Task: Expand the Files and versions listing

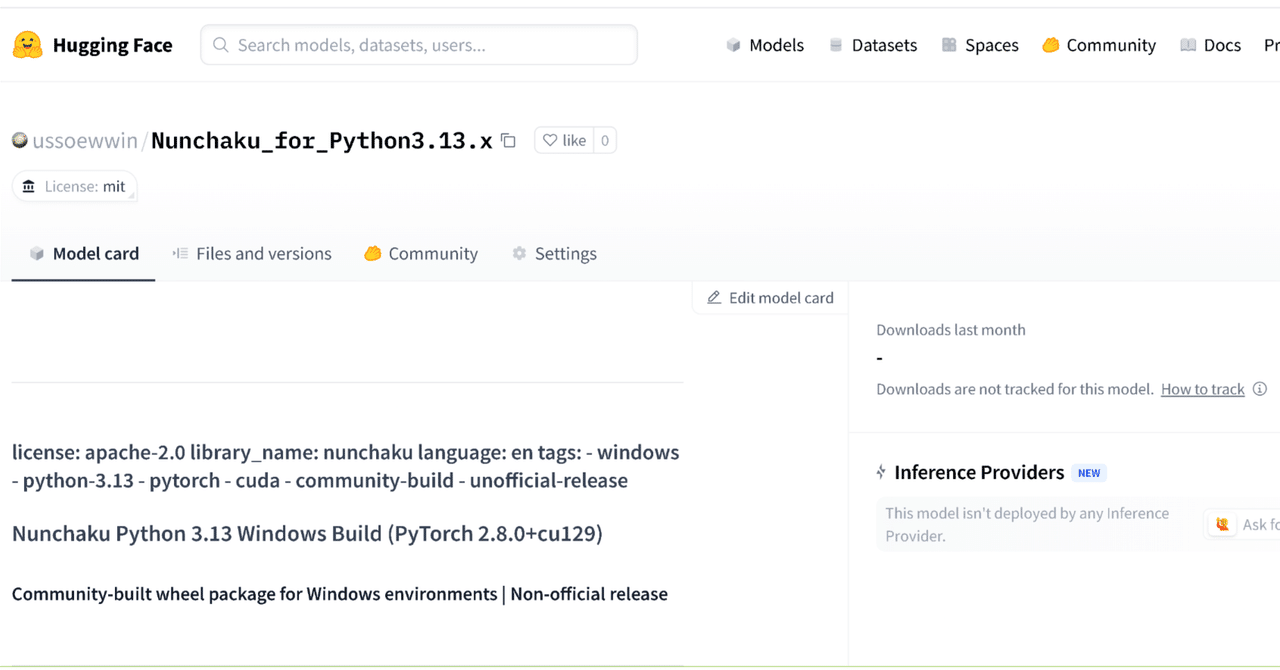Action: click(252, 253)
